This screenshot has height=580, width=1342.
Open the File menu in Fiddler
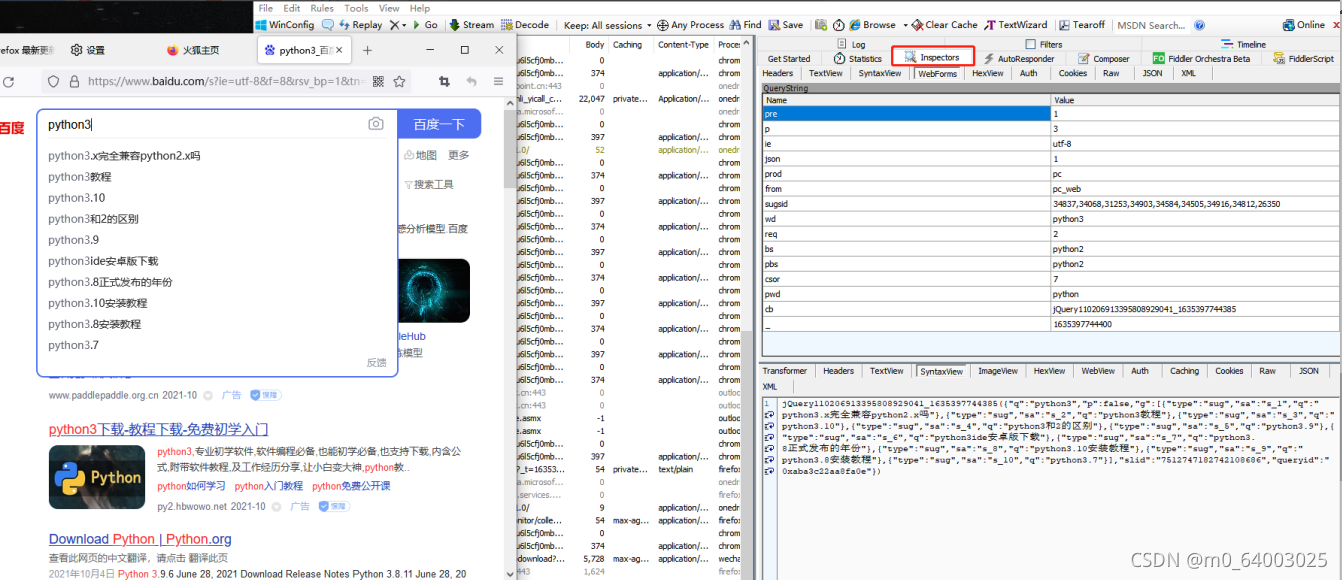pyautogui.click(x=266, y=8)
